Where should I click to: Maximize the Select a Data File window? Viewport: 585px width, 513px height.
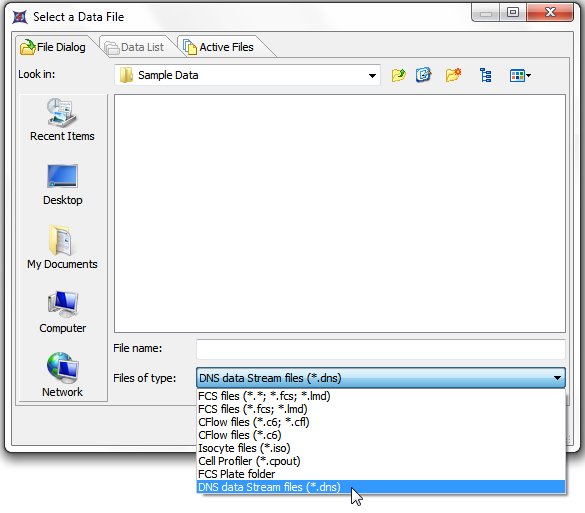(x=513, y=13)
